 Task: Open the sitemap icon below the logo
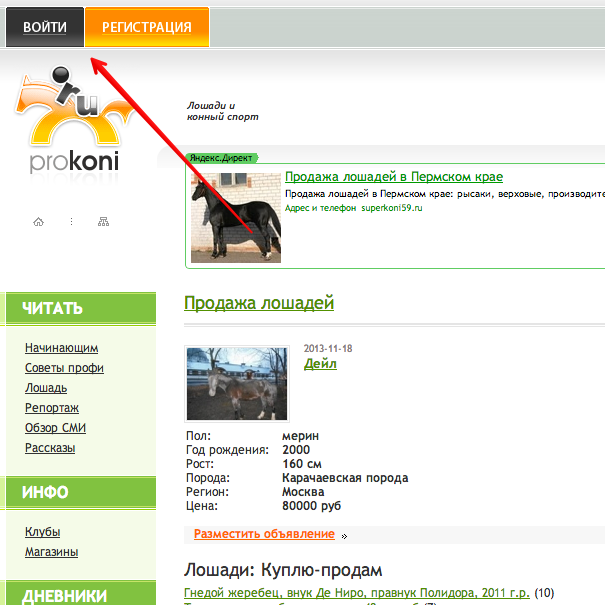point(103,222)
